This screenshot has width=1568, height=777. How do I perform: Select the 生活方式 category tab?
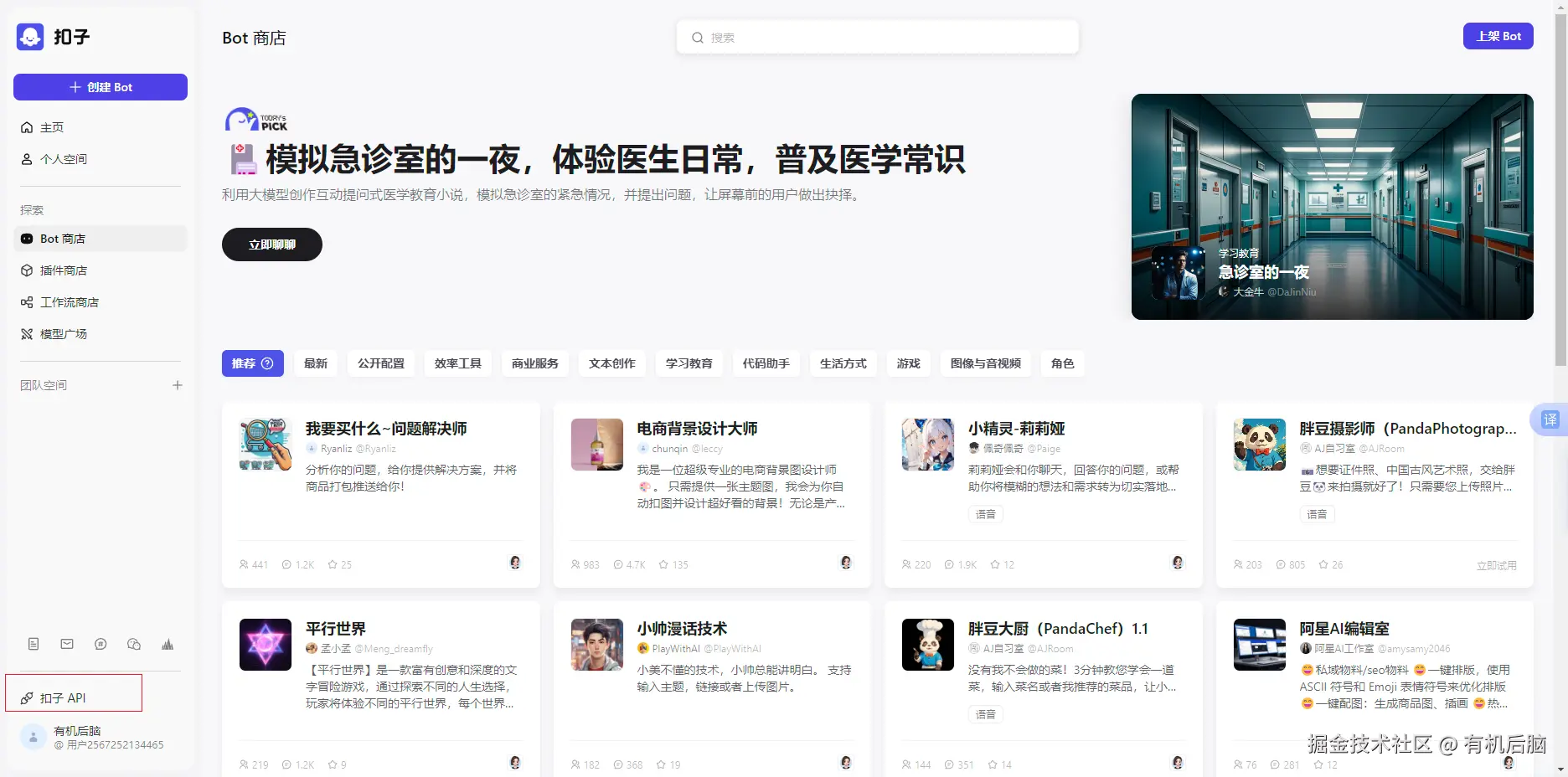tap(843, 363)
